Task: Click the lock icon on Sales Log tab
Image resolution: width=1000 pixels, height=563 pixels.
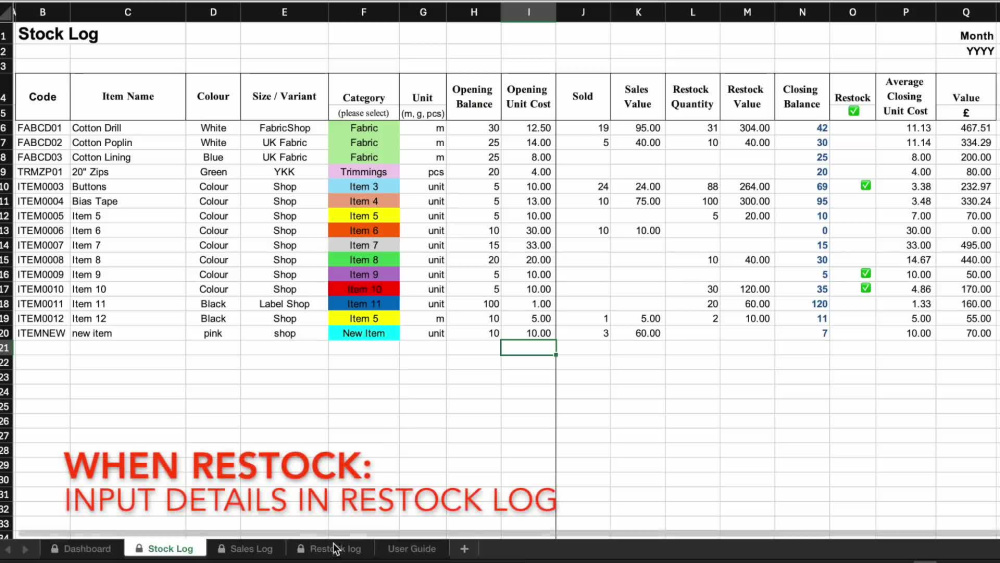Action: click(221, 548)
